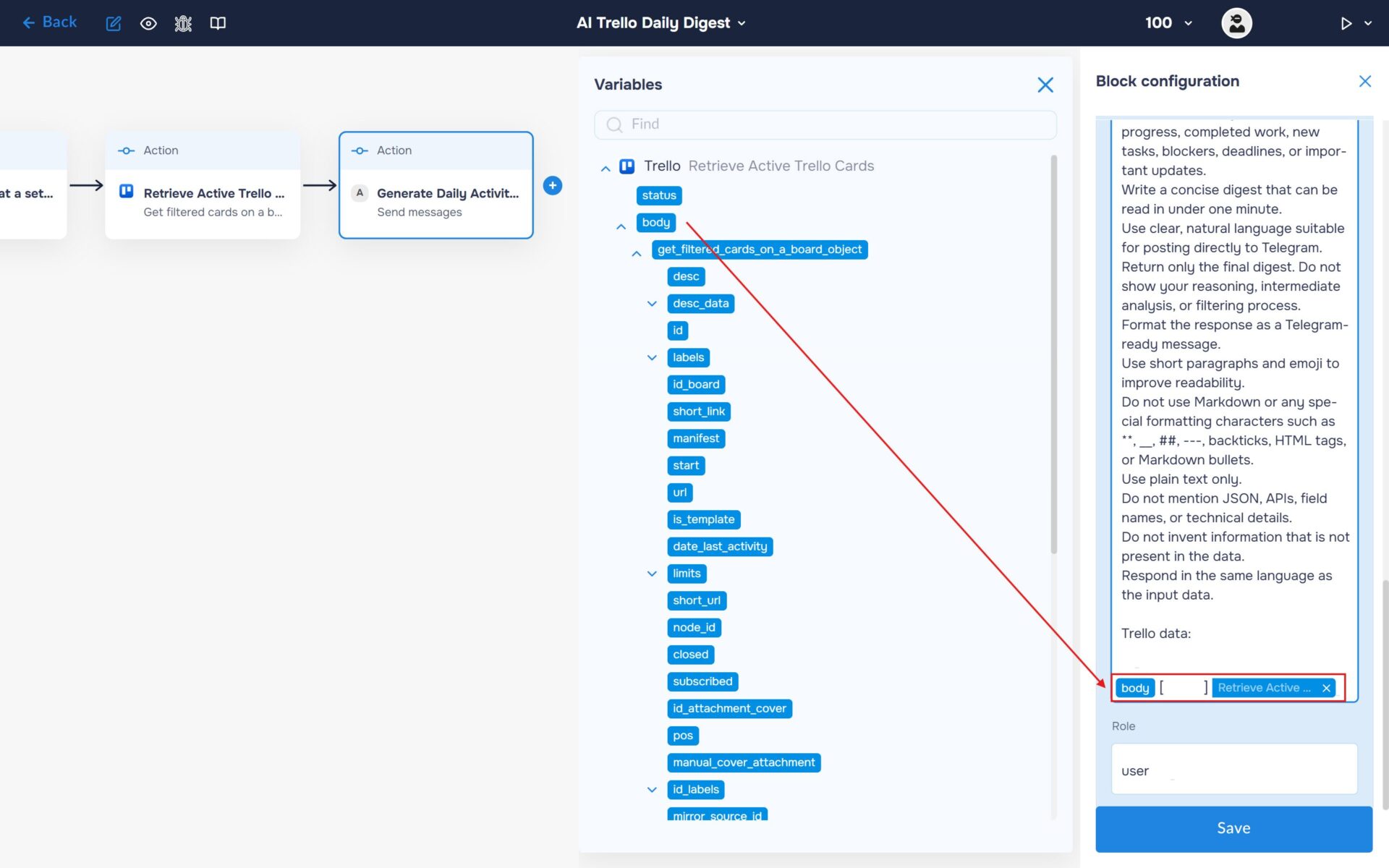Focus the Find variables search field

[x=825, y=124]
